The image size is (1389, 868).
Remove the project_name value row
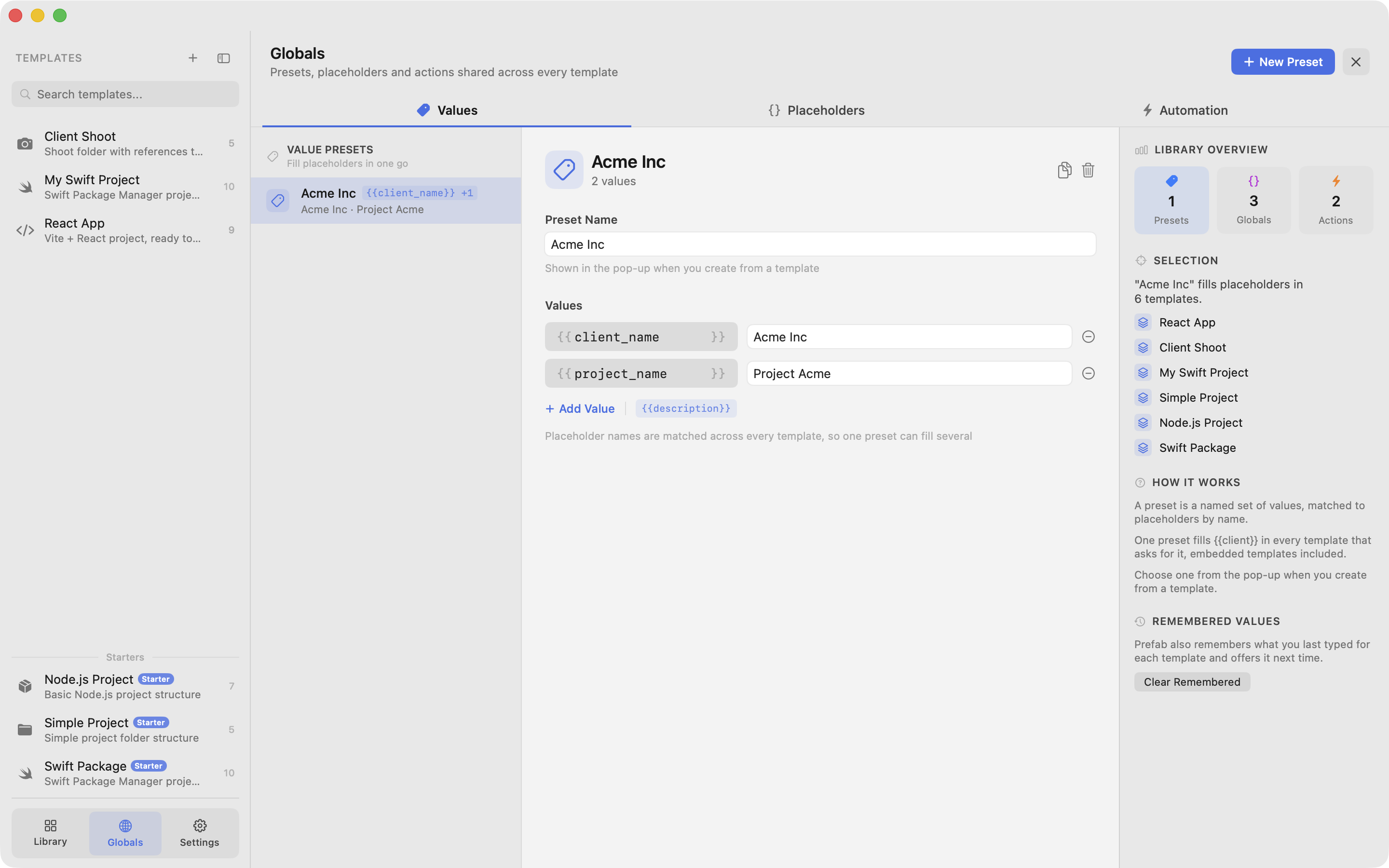pyautogui.click(x=1088, y=373)
